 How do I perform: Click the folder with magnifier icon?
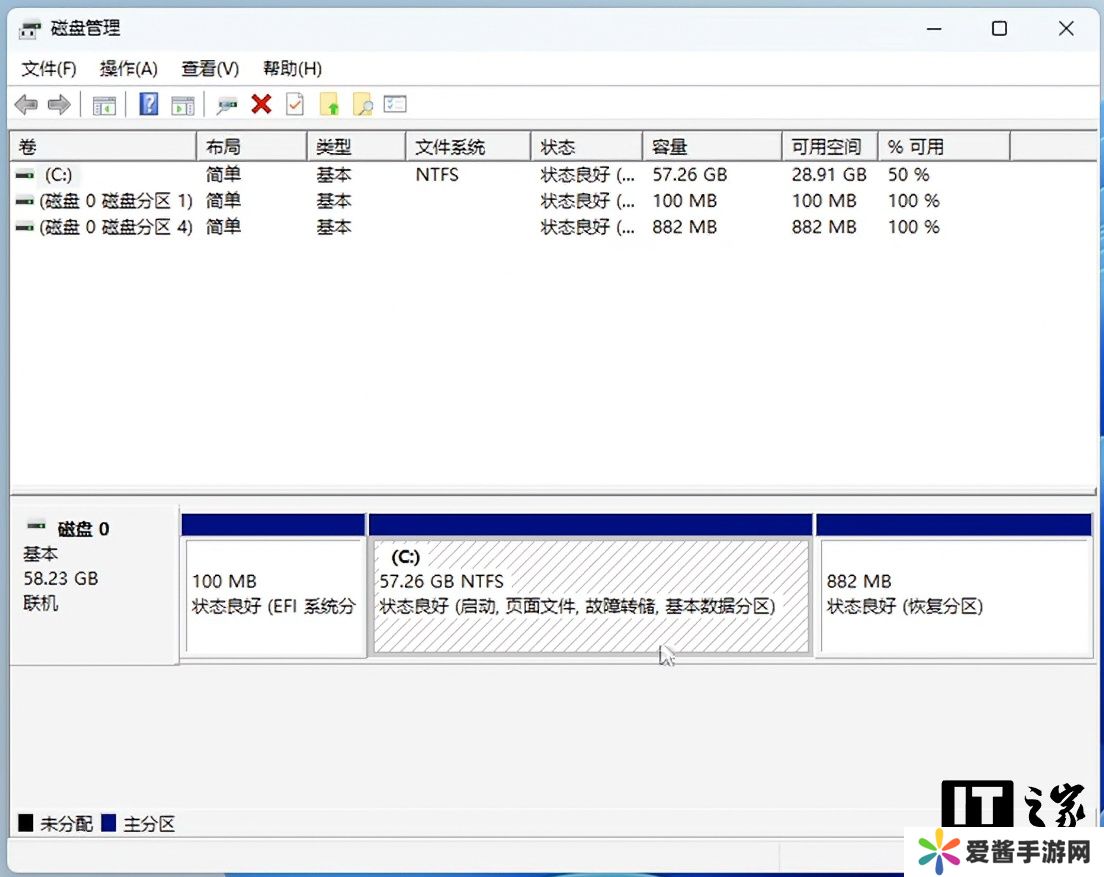(x=362, y=105)
